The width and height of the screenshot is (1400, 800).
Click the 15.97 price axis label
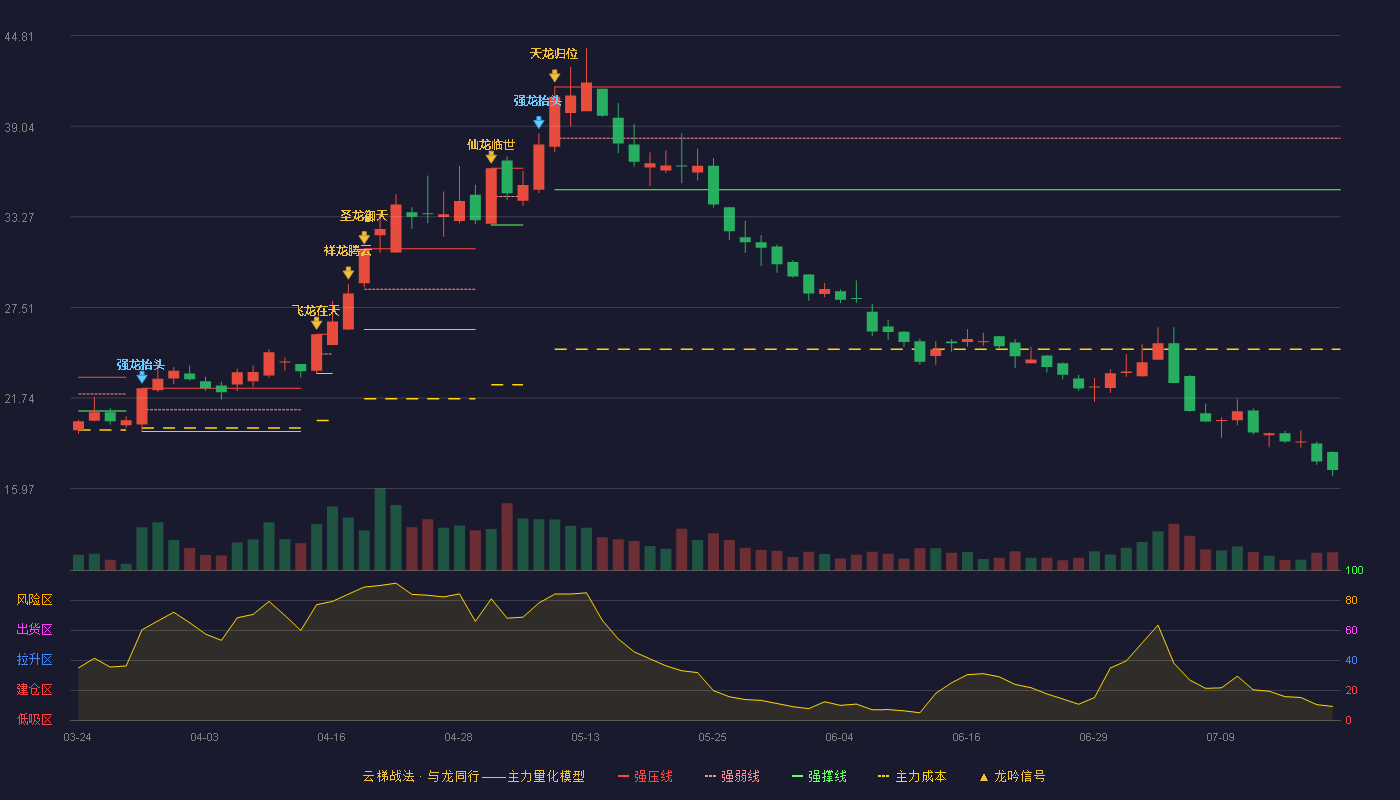(x=19, y=490)
